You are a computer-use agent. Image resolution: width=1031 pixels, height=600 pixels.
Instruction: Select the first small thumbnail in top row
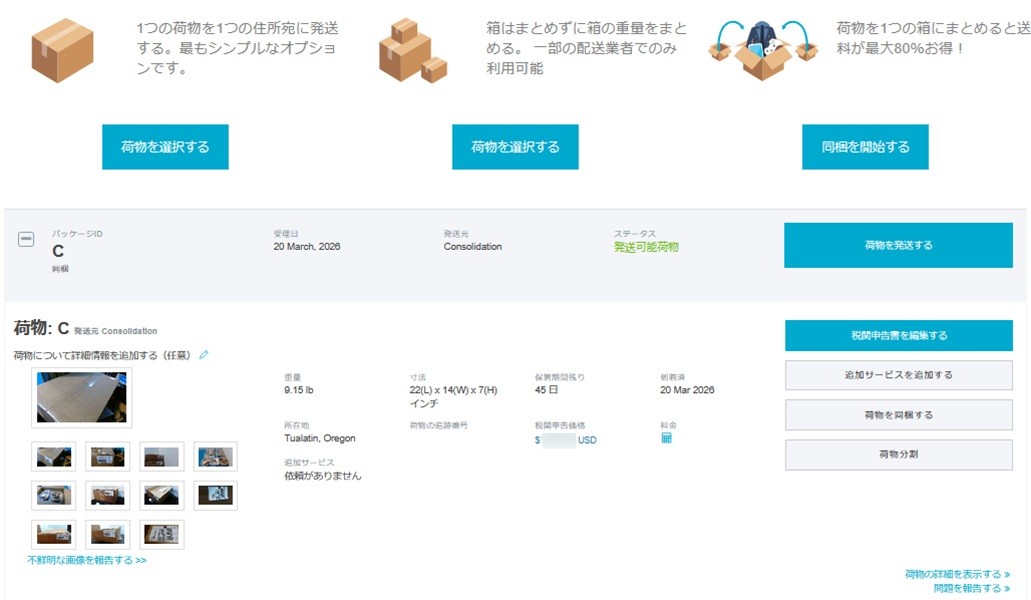[54, 457]
